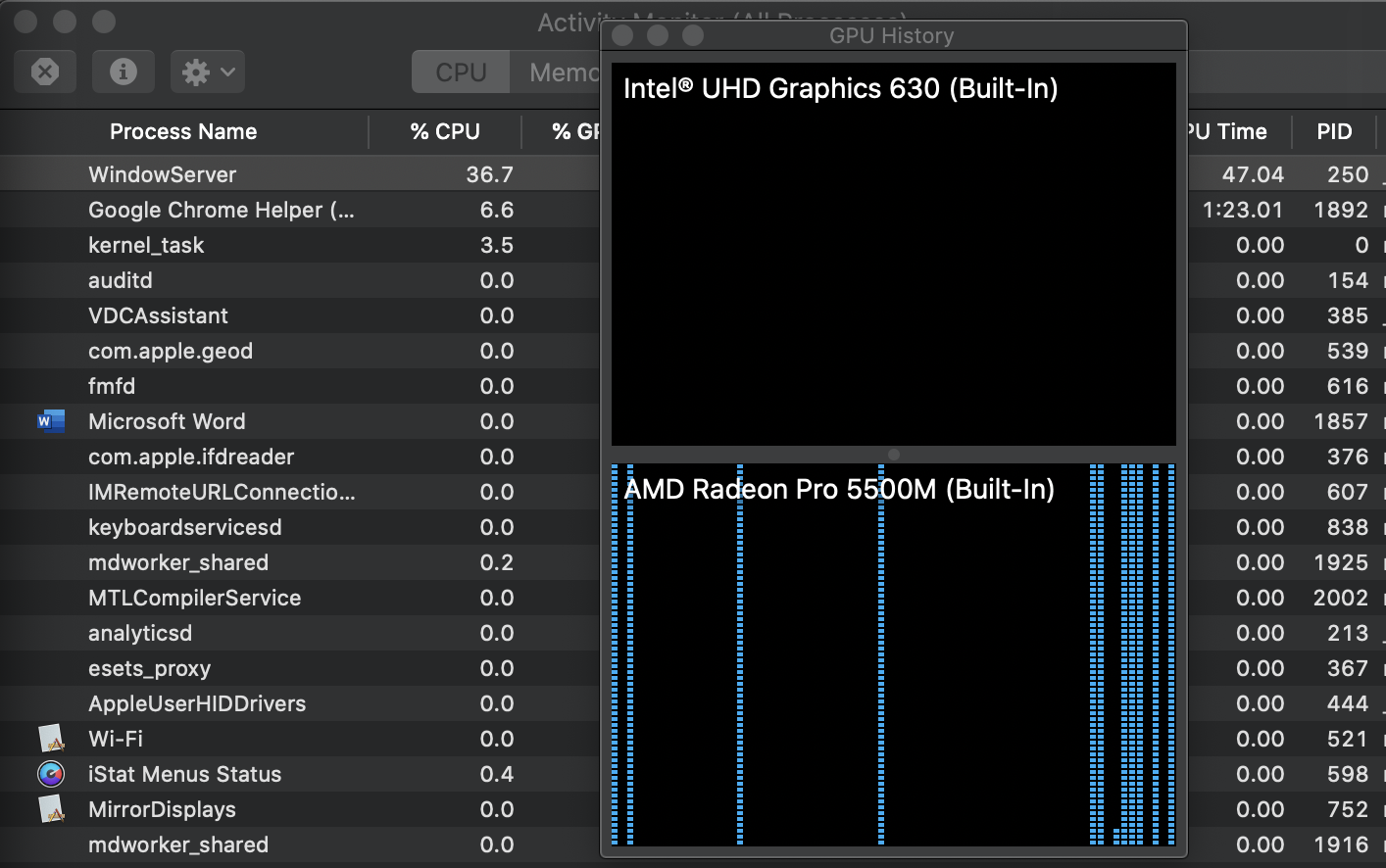Select the Wi-Fi process name
The width and height of the screenshot is (1386, 868).
click(116, 739)
